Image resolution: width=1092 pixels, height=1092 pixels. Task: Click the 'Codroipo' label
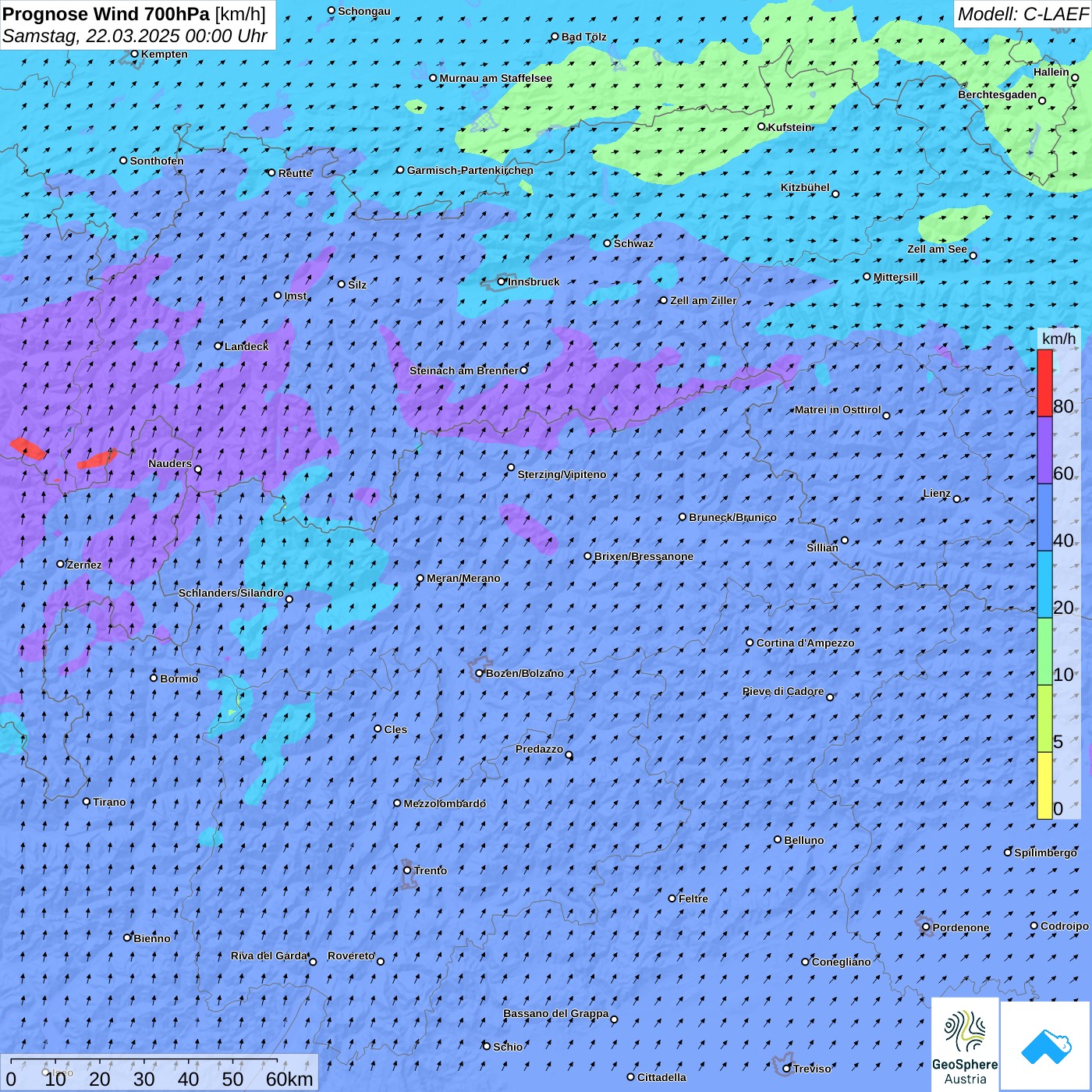pyautogui.click(x=1065, y=926)
